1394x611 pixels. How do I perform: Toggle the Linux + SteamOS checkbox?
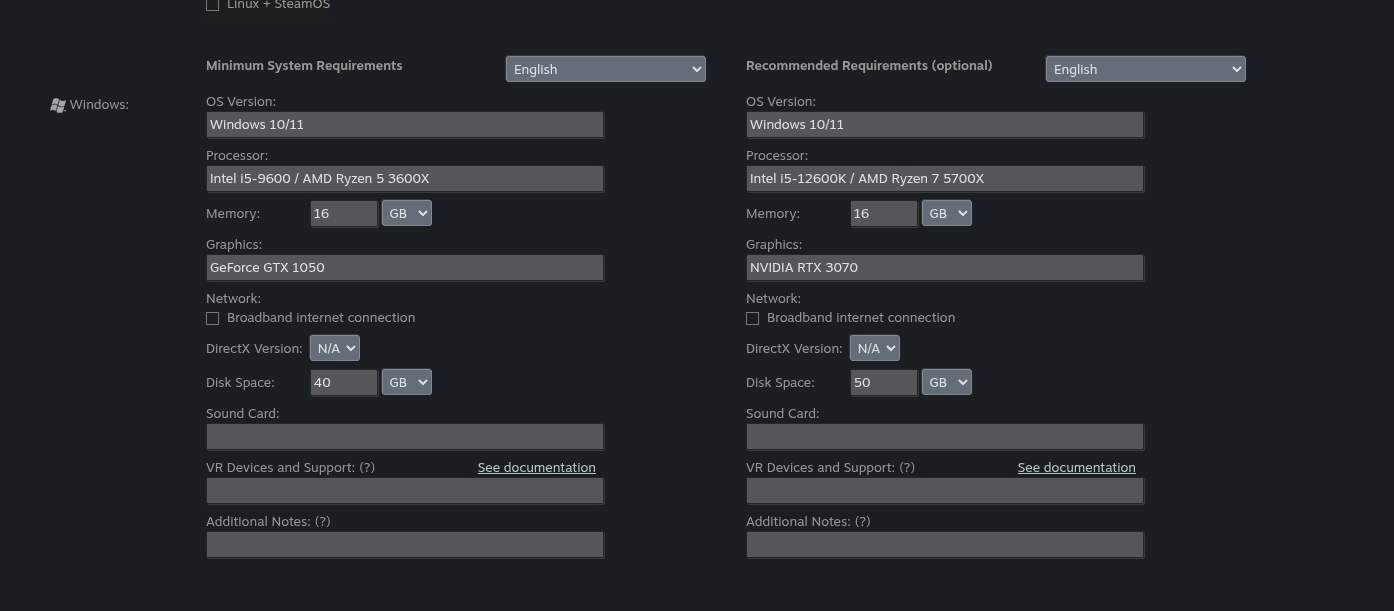[x=212, y=5]
